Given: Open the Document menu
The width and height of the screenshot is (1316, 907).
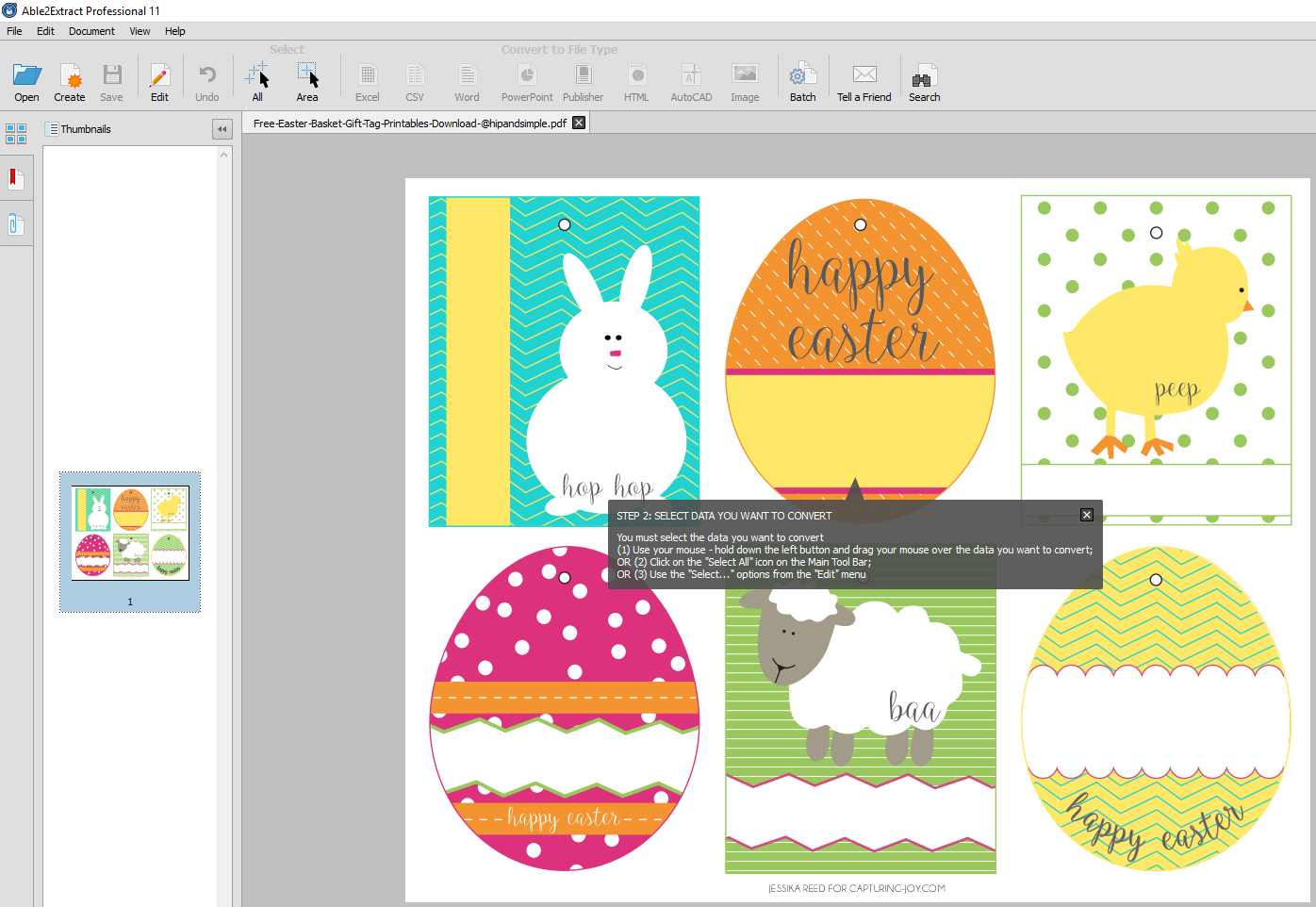Looking at the screenshot, I should [91, 31].
